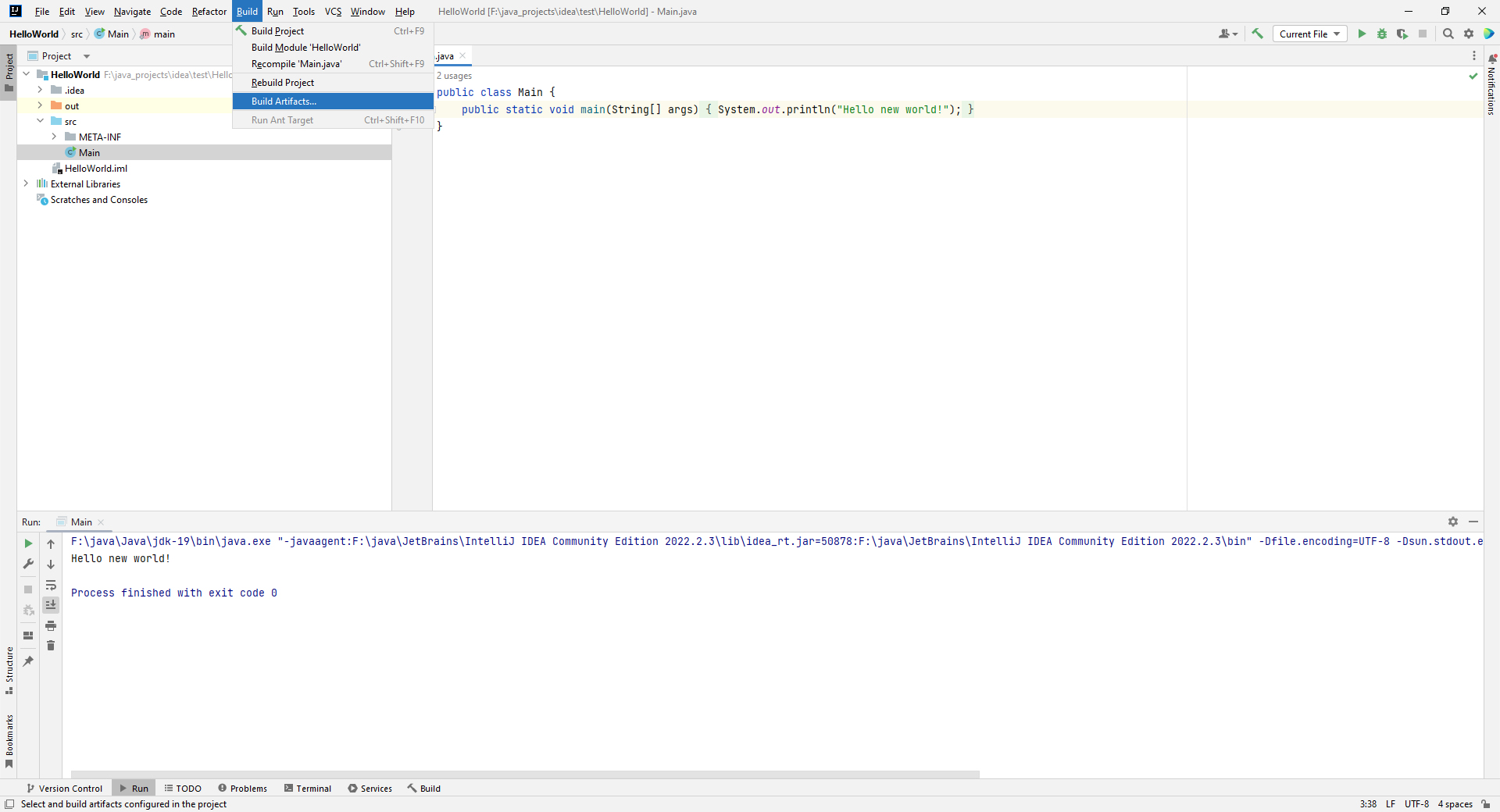The image size is (1500, 812).
Task: Open Search Everywhere magnifier icon
Action: [x=1448, y=34]
